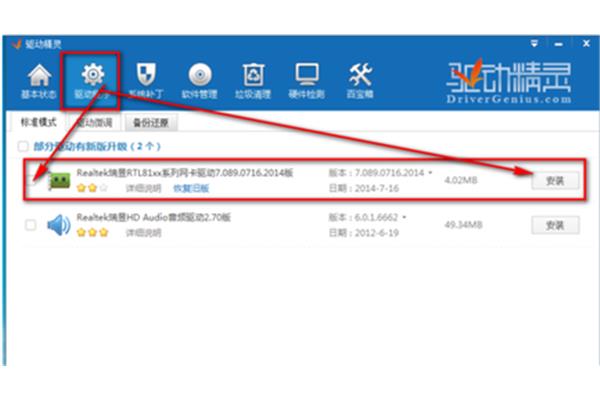This screenshot has width=600, height=400.
Task: Click the 2012-6-19 date text
Action: [376, 233]
